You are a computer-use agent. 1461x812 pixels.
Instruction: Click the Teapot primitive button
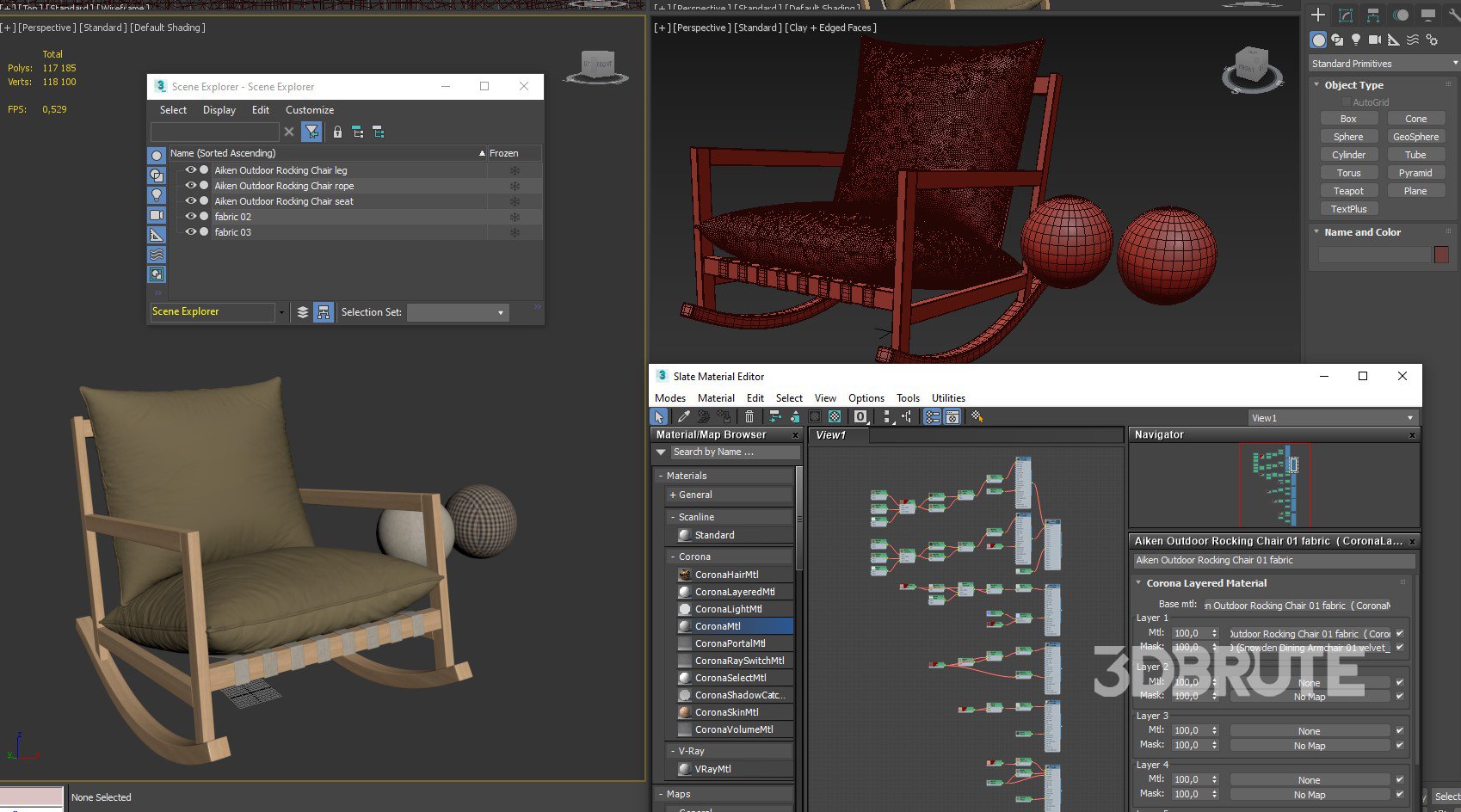click(x=1348, y=191)
